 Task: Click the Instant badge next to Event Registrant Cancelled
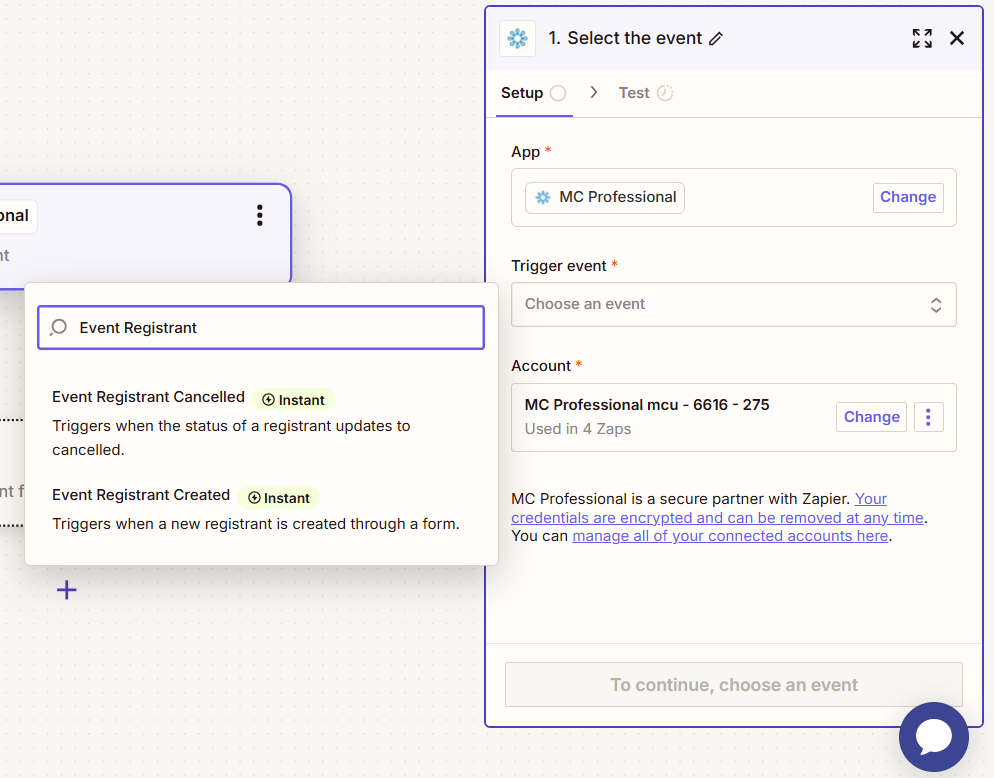[293, 400]
